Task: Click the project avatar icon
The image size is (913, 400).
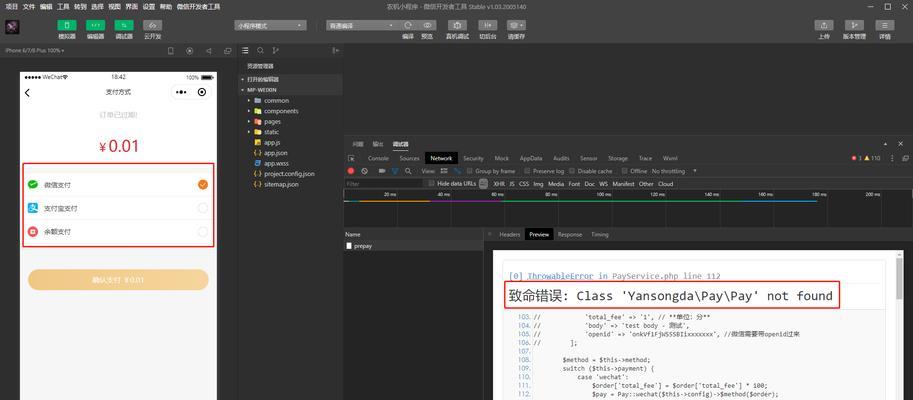Action: [12, 27]
